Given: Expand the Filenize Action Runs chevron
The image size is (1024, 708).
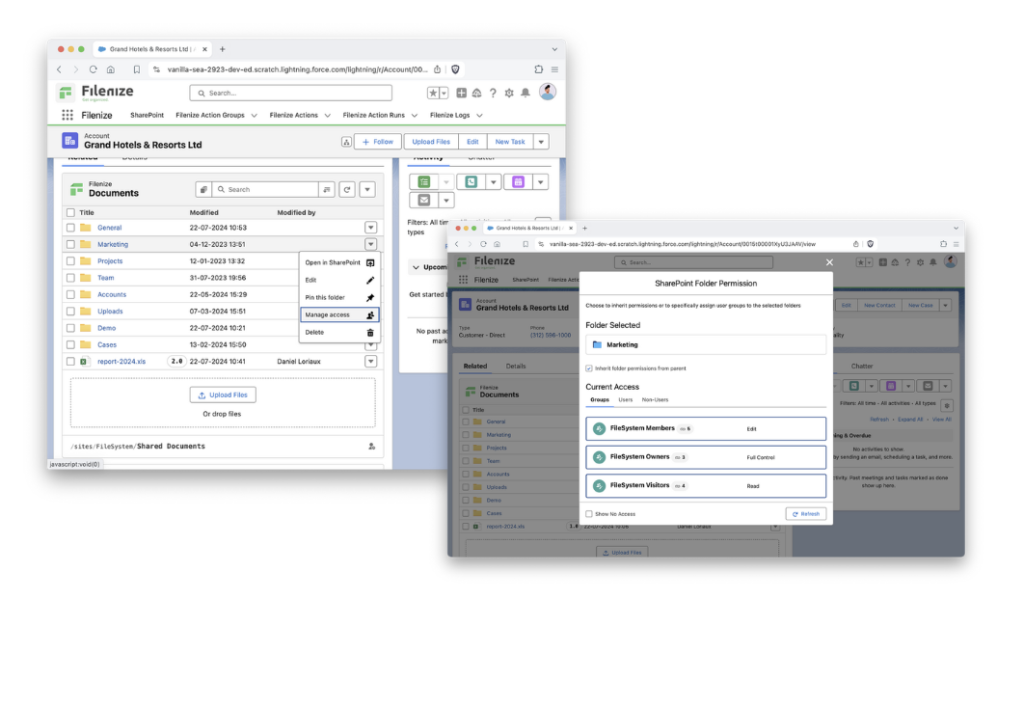Looking at the screenshot, I should coord(414,116).
